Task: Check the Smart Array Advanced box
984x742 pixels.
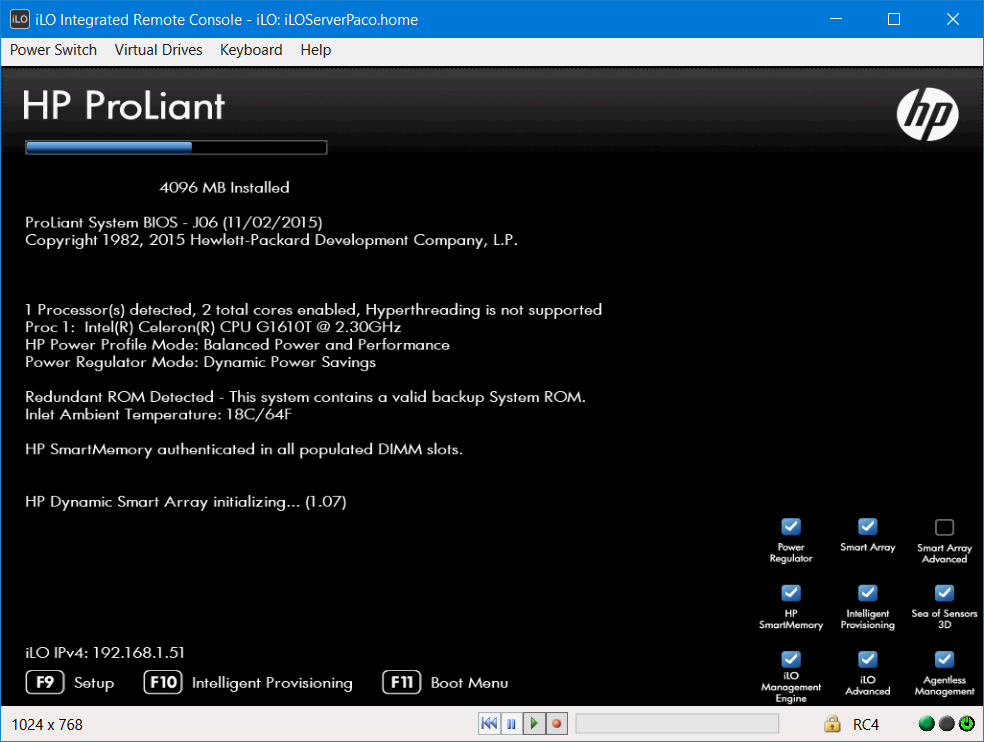Action: coord(944,527)
